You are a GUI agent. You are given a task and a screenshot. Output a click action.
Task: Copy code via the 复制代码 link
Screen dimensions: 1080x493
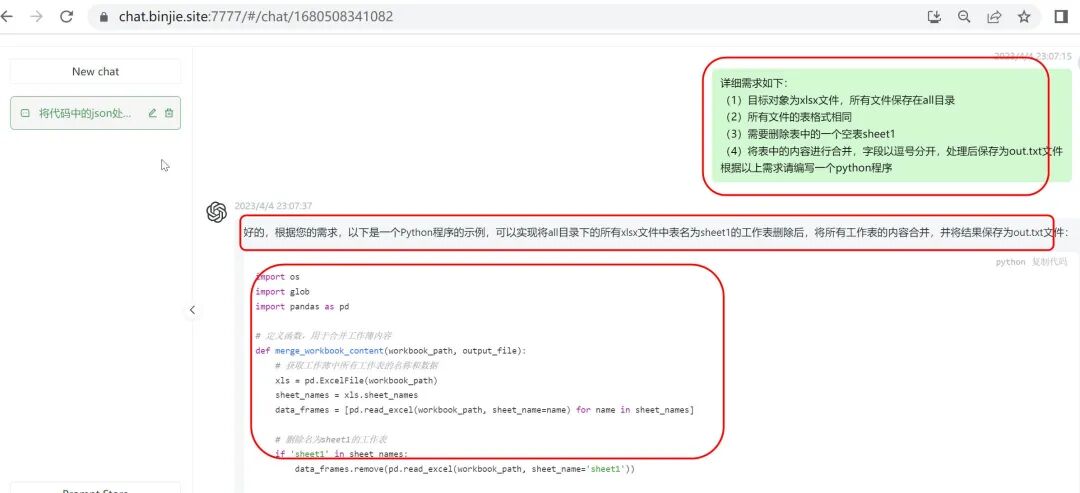pyautogui.click(x=1048, y=262)
